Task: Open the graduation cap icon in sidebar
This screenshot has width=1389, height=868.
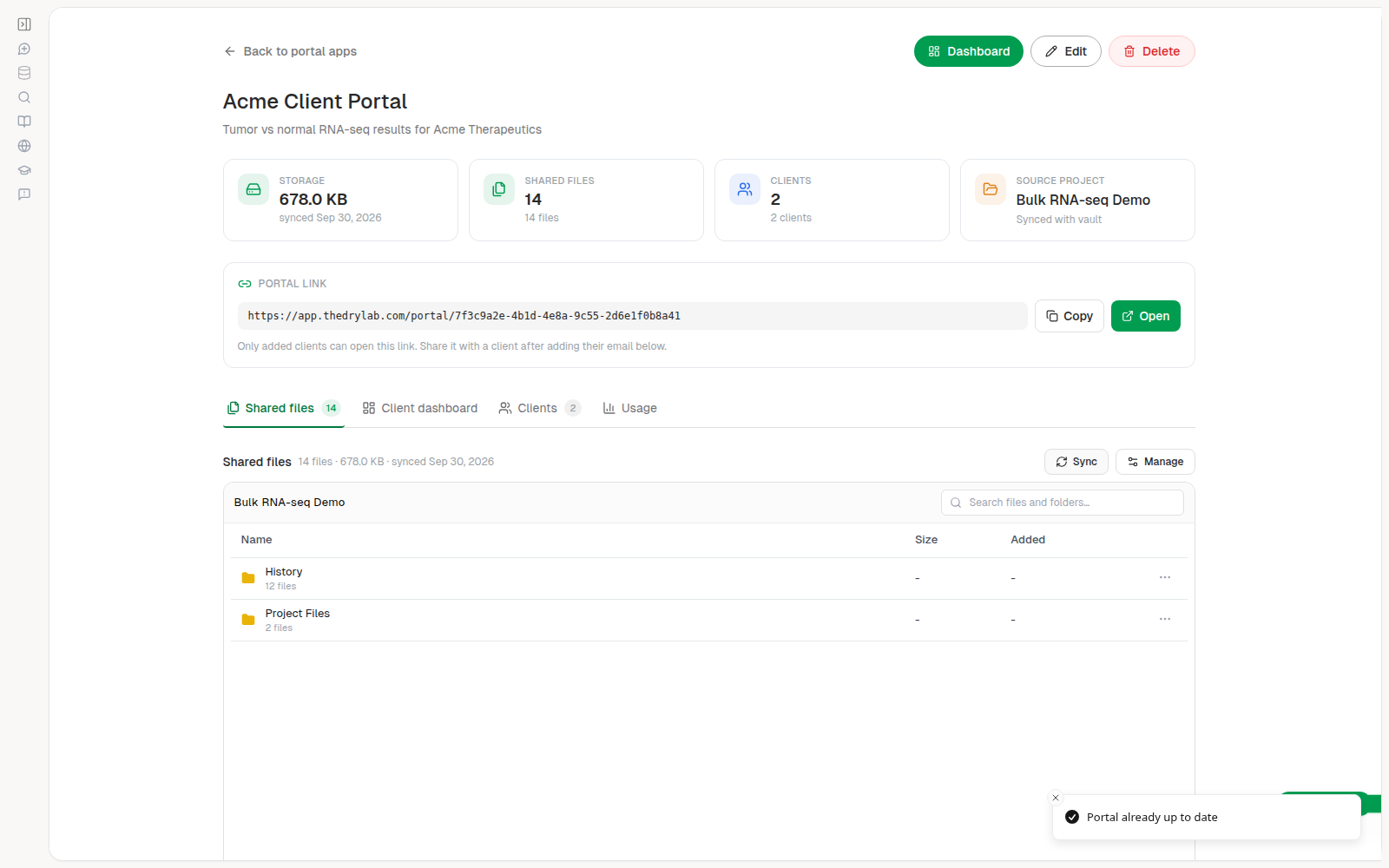Action: pyautogui.click(x=24, y=170)
